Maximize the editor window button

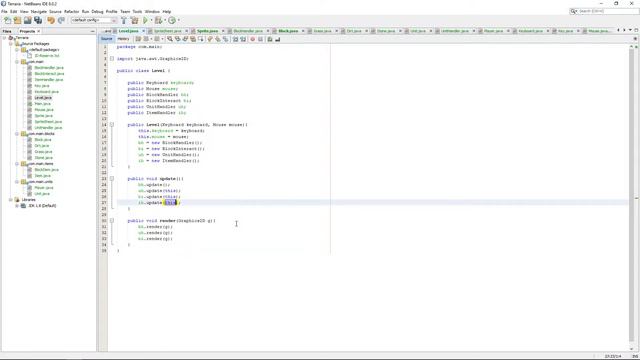pos(636,31)
